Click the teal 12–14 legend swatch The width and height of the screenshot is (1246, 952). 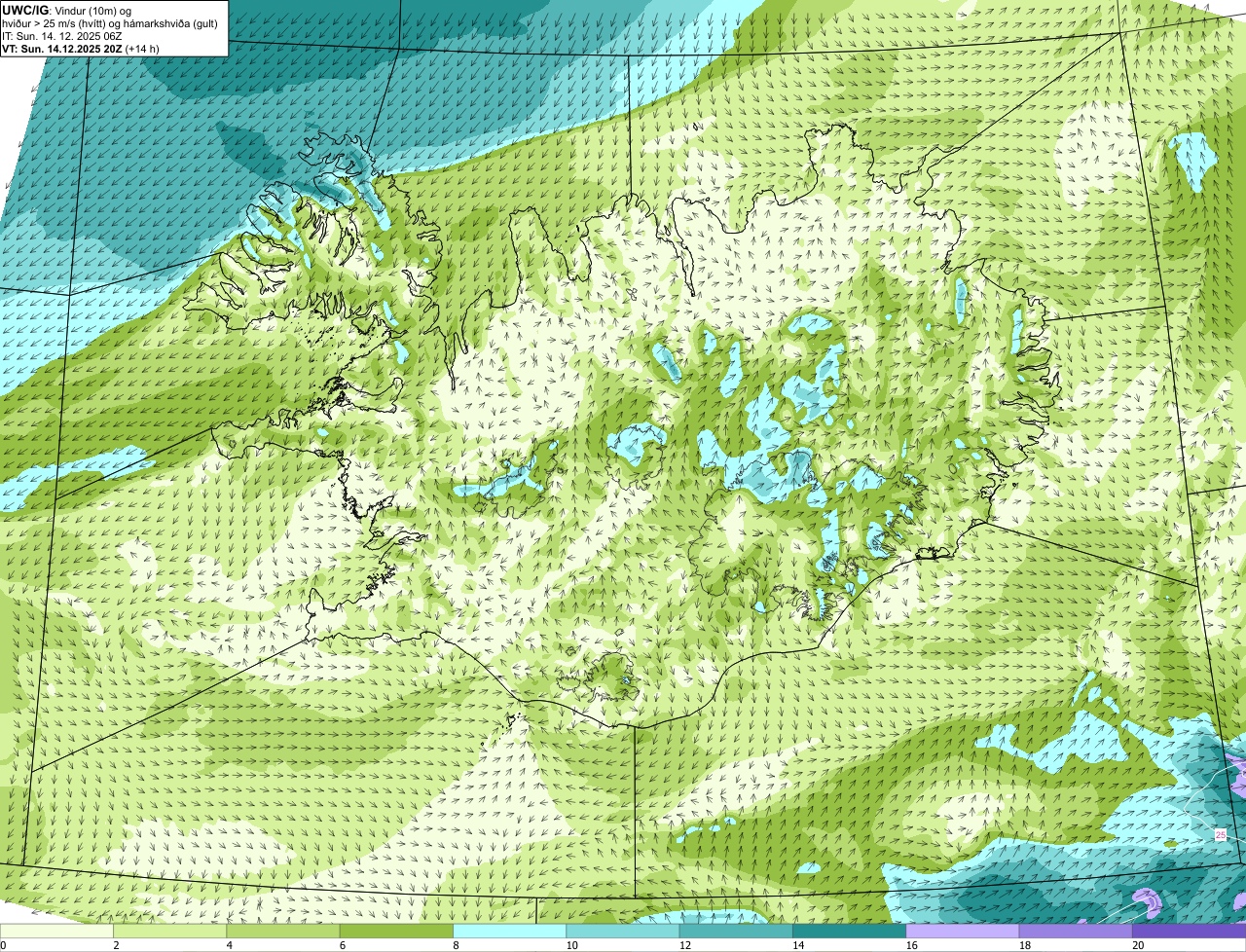(x=736, y=932)
